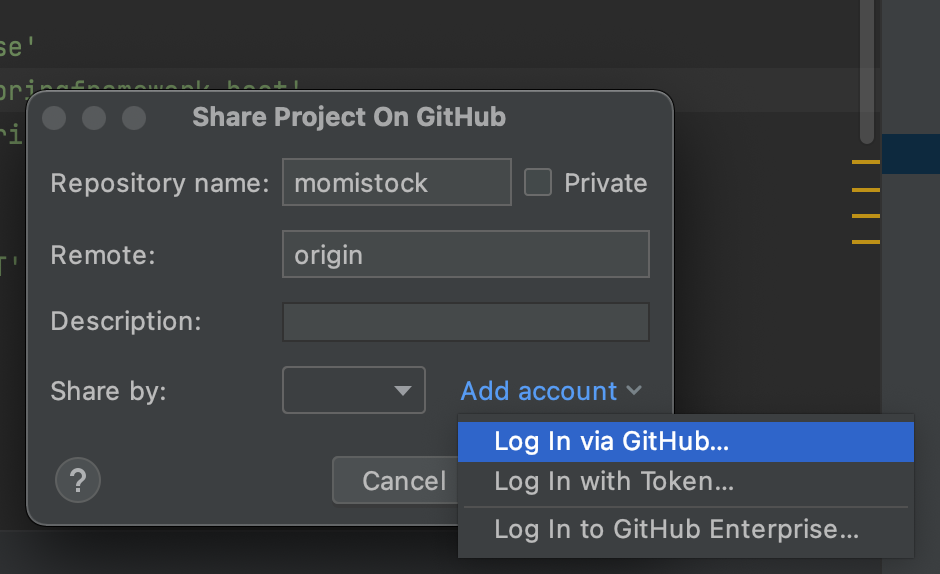Focus the Remote field containing origin

[x=466, y=254]
